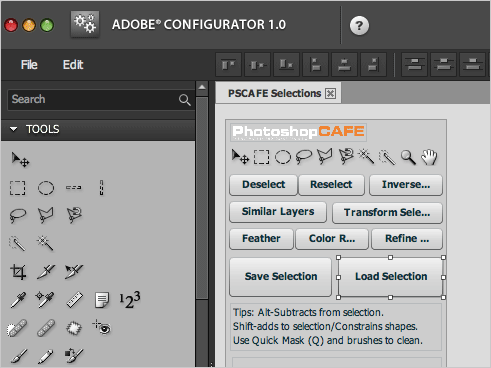Click the Inverse... button
This screenshot has width=491, height=368.
pos(406,185)
